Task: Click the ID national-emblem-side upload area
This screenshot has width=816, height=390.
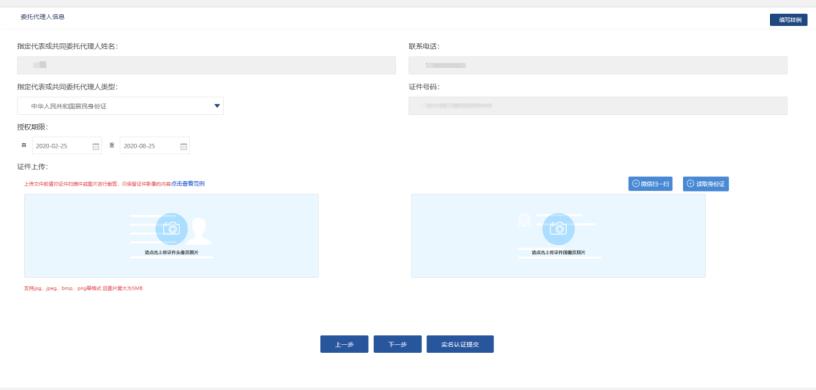Action: point(558,236)
